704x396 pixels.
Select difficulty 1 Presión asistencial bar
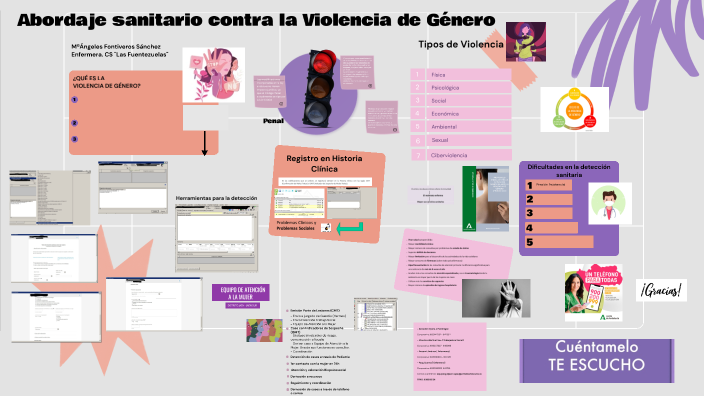click(x=549, y=185)
